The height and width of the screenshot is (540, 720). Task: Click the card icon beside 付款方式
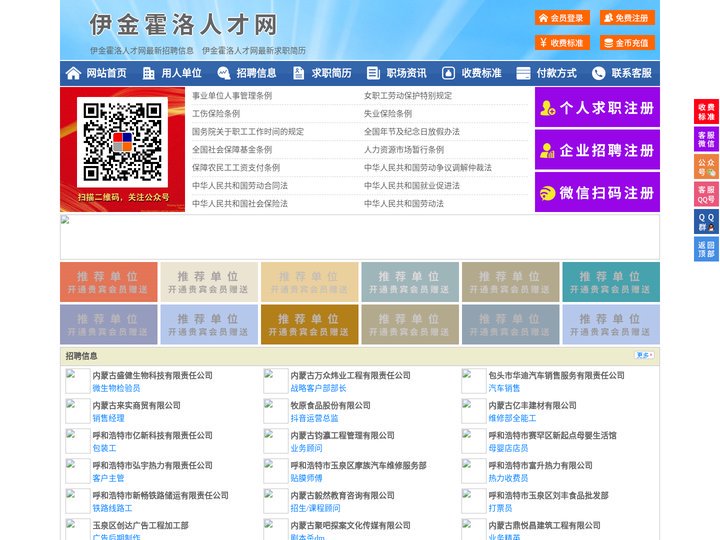[523, 73]
